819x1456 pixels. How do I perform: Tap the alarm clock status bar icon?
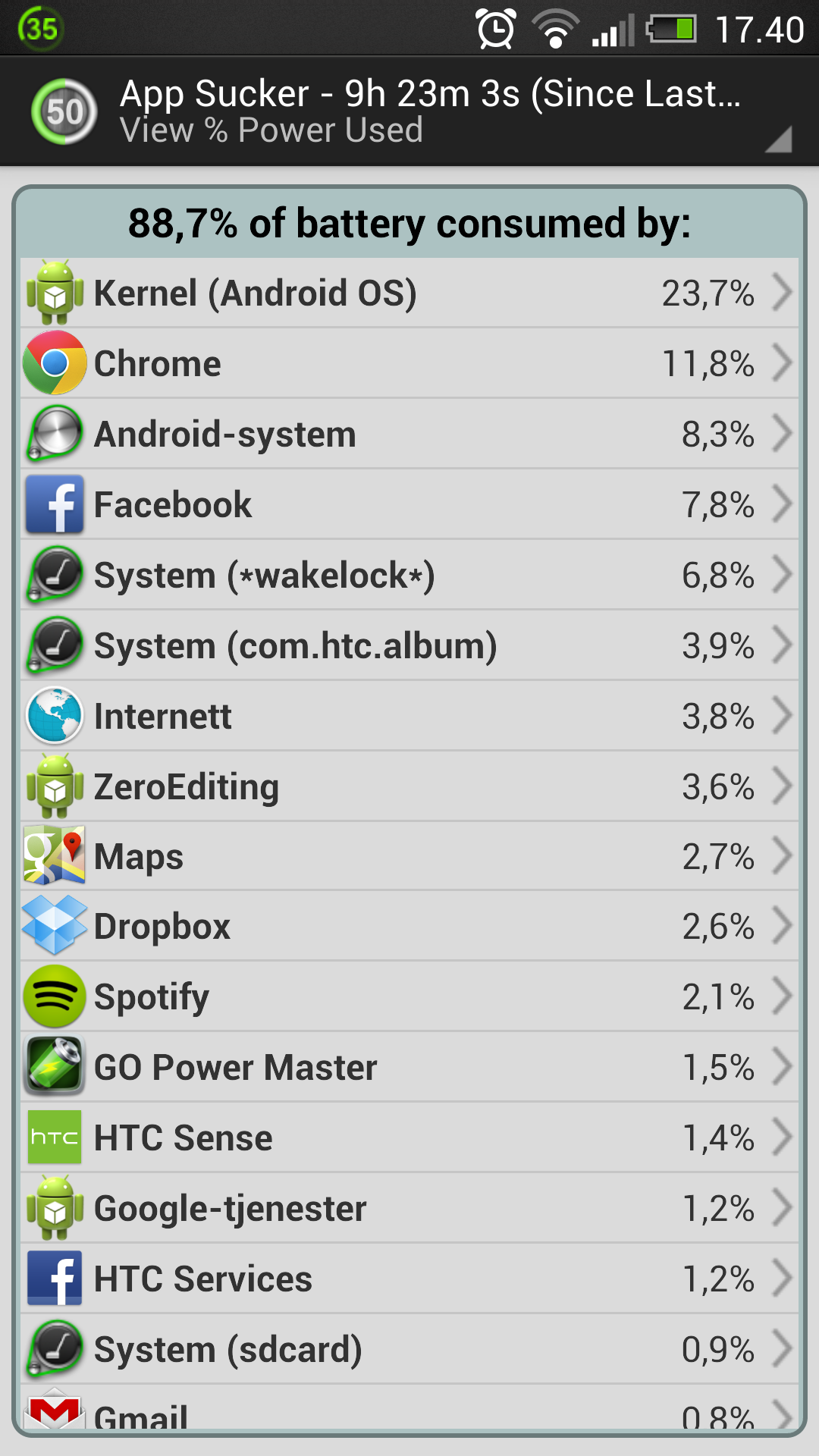(x=496, y=29)
